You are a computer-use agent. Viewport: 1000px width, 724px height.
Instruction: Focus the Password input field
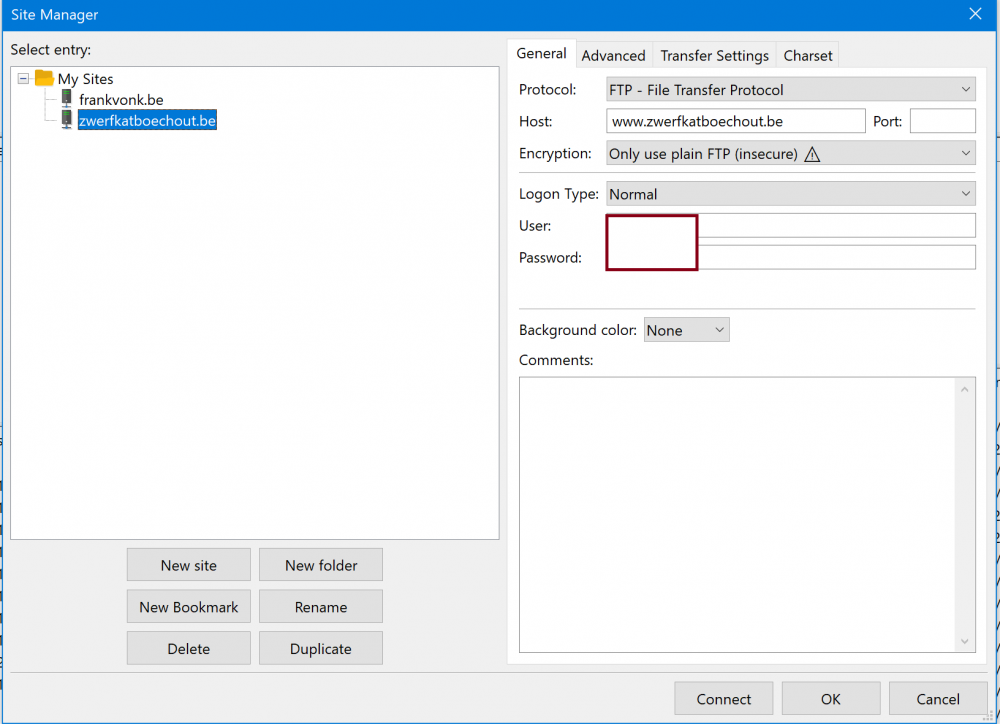point(791,258)
